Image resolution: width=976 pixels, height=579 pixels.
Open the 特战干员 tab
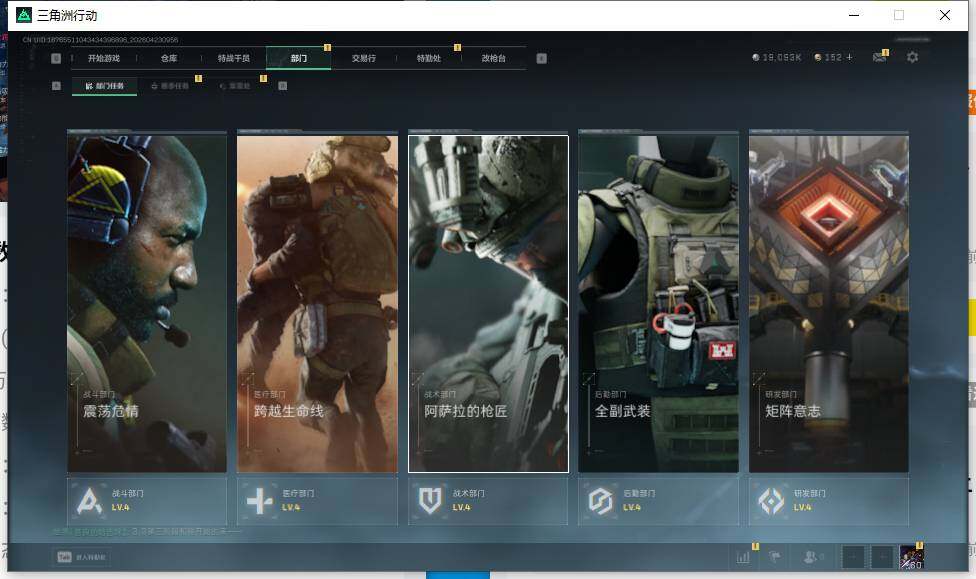pyautogui.click(x=233, y=58)
